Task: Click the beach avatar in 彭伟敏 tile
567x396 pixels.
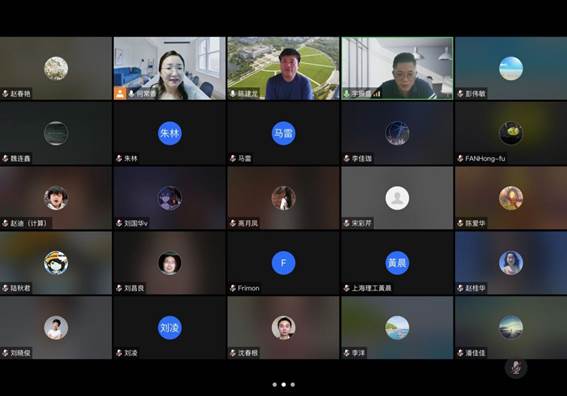Action: click(x=511, y=68)
